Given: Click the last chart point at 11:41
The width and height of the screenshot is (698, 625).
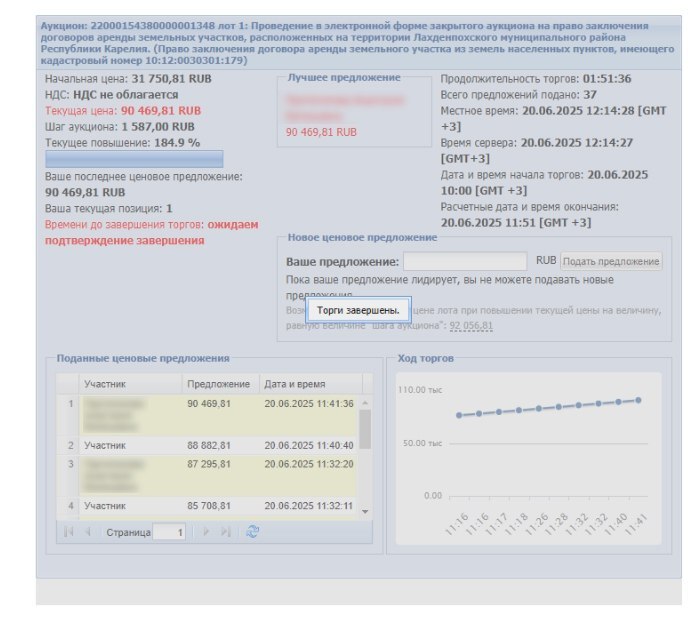Looking at the screenshot, I should 638,400.
